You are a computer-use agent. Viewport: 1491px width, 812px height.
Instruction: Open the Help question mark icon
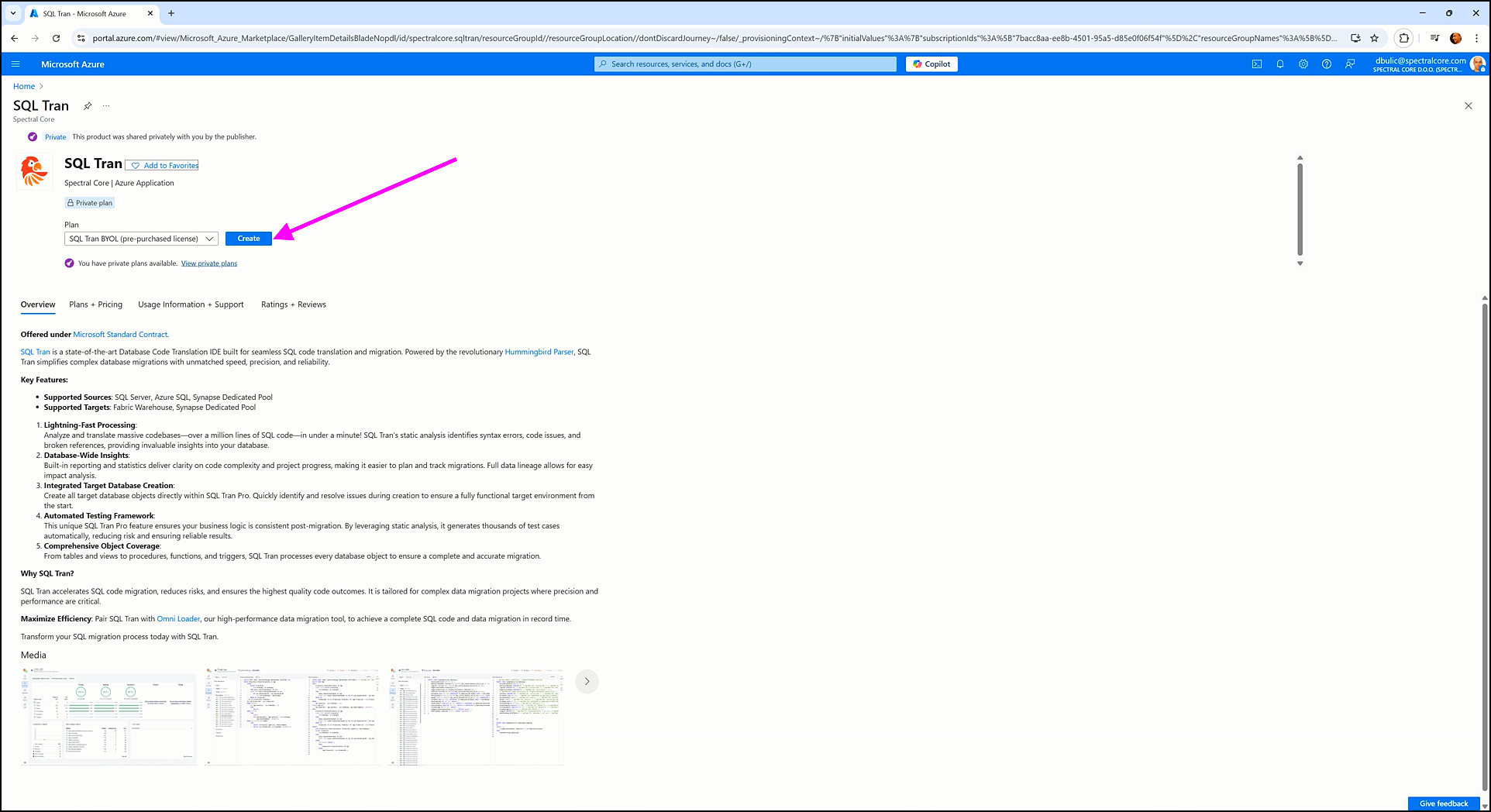coord(1327,64)
